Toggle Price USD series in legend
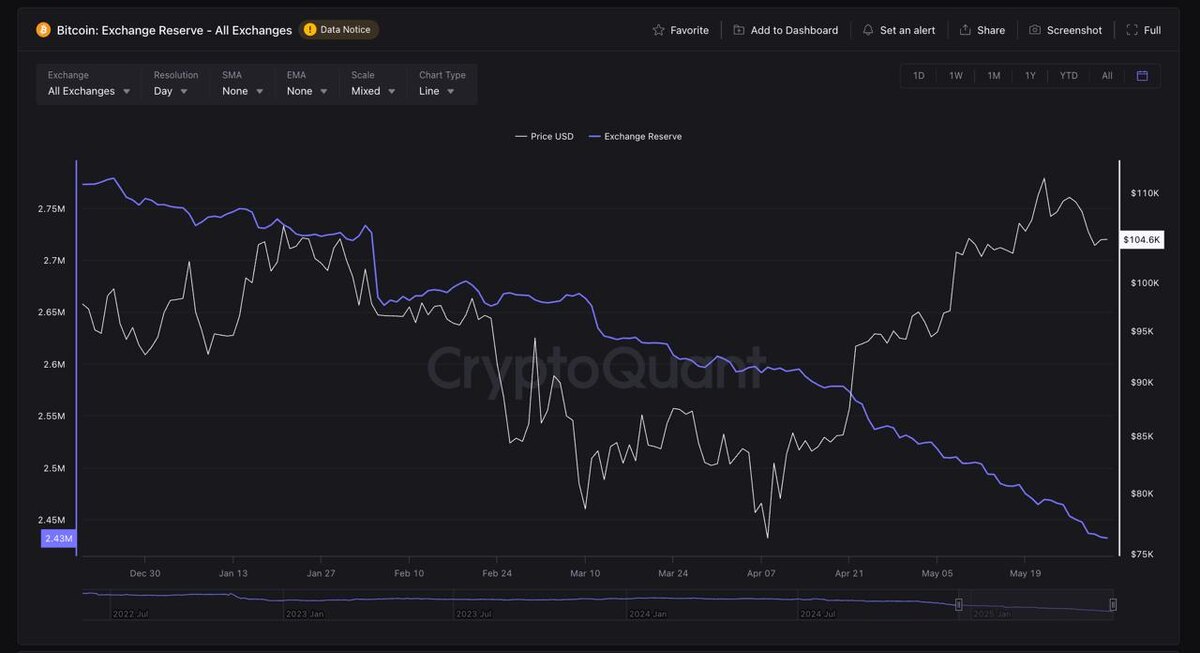1200x653 pixels. 544,136
